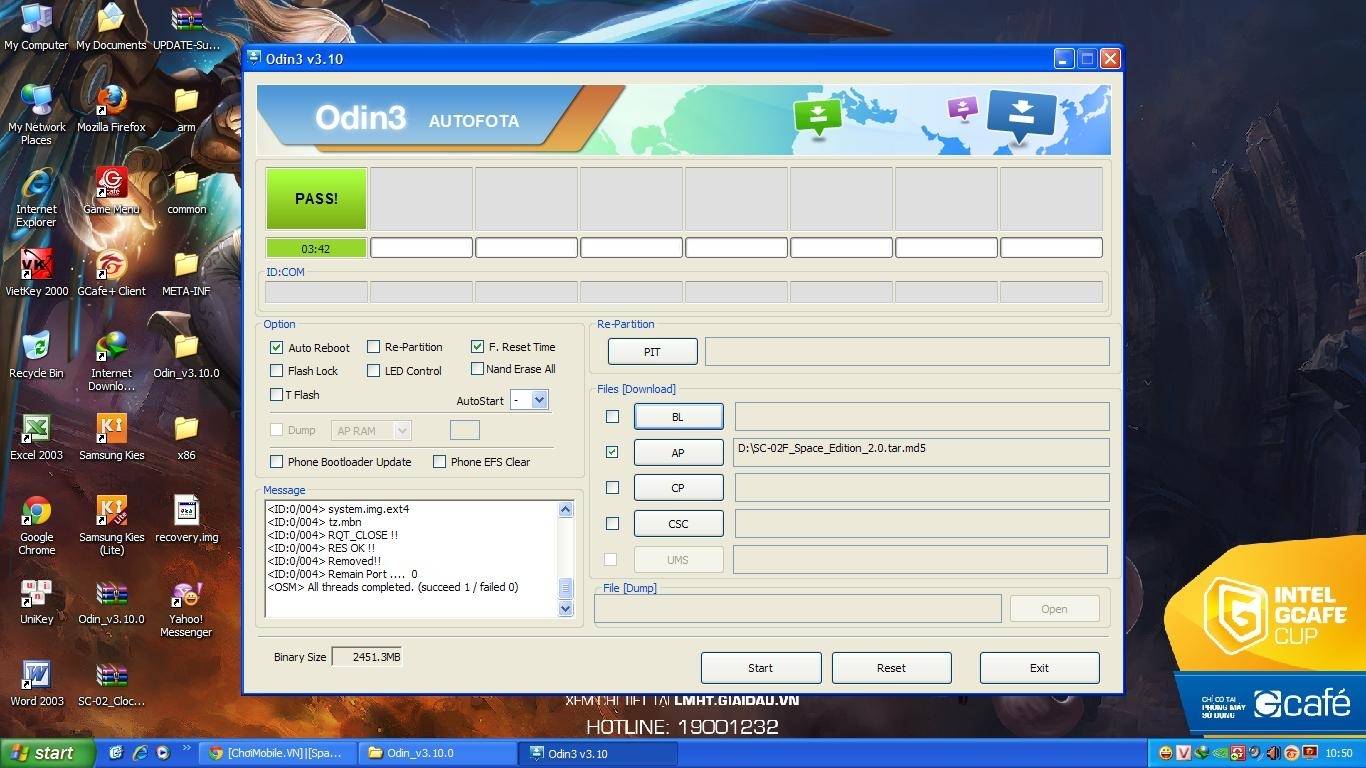1366x768 pixels.
Task: Open the Recycle Bin
Action: click(x=36, y=354)
